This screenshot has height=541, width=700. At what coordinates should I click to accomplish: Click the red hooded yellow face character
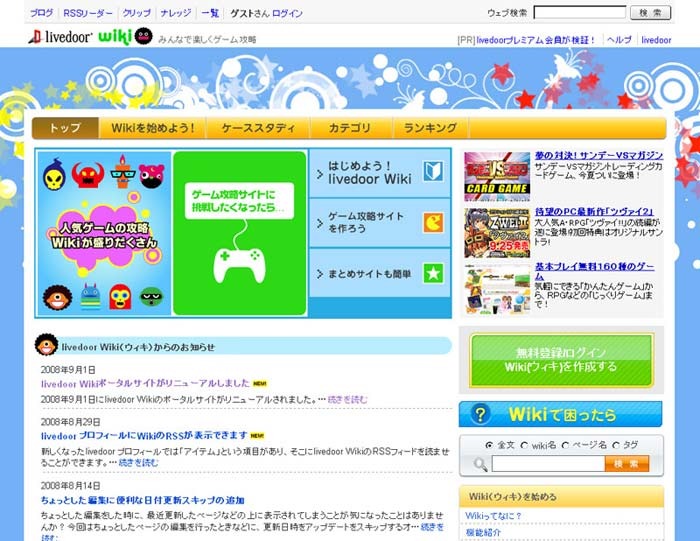(x=120, y=297)
